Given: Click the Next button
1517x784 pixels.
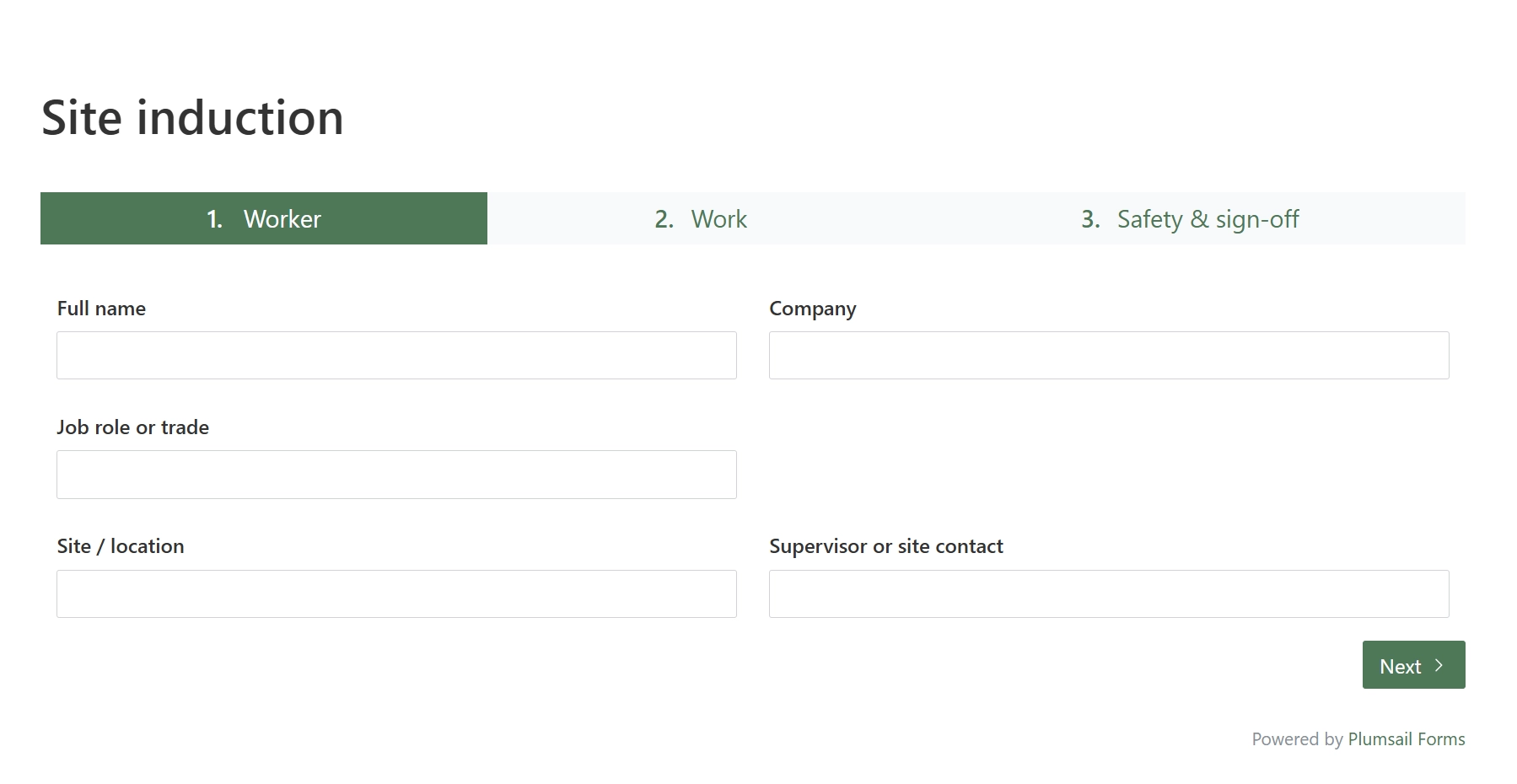Looking at the screenshot, I should [x=1413, y=665].
